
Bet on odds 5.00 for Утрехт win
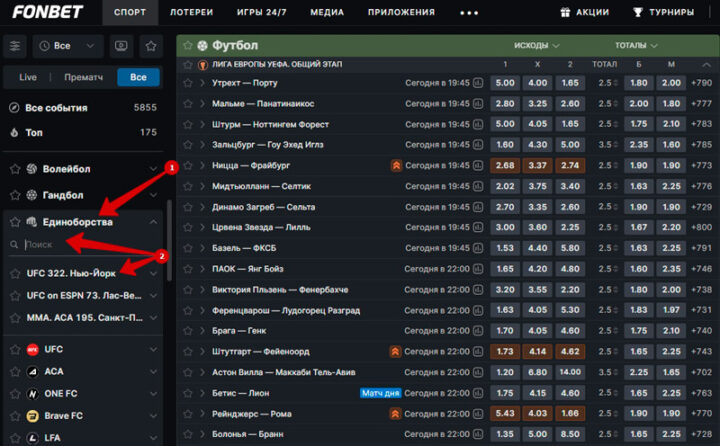pyautogui.click(x=505, y=83)
